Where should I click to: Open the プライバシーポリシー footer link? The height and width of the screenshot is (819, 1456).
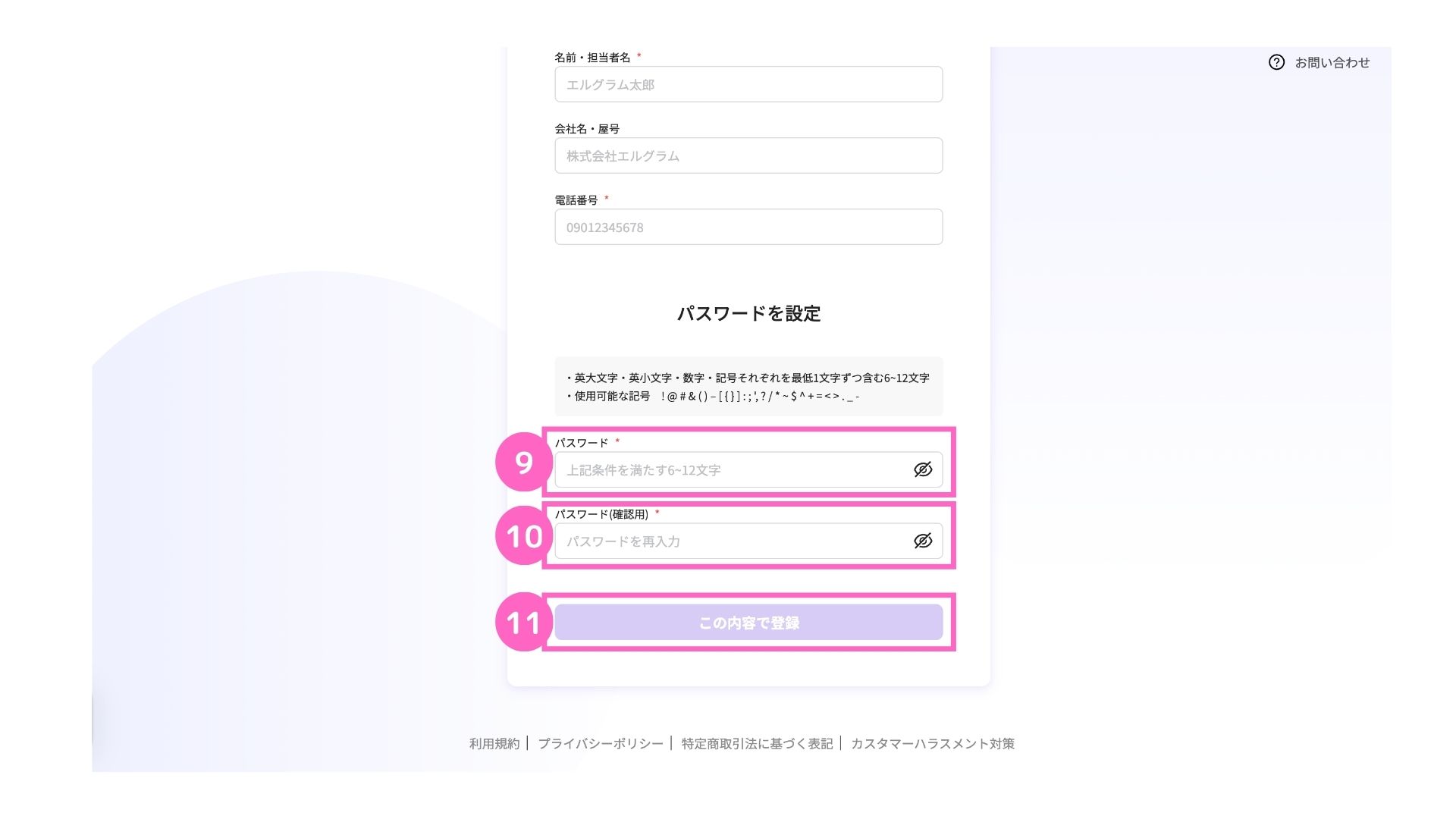point(601,743)
